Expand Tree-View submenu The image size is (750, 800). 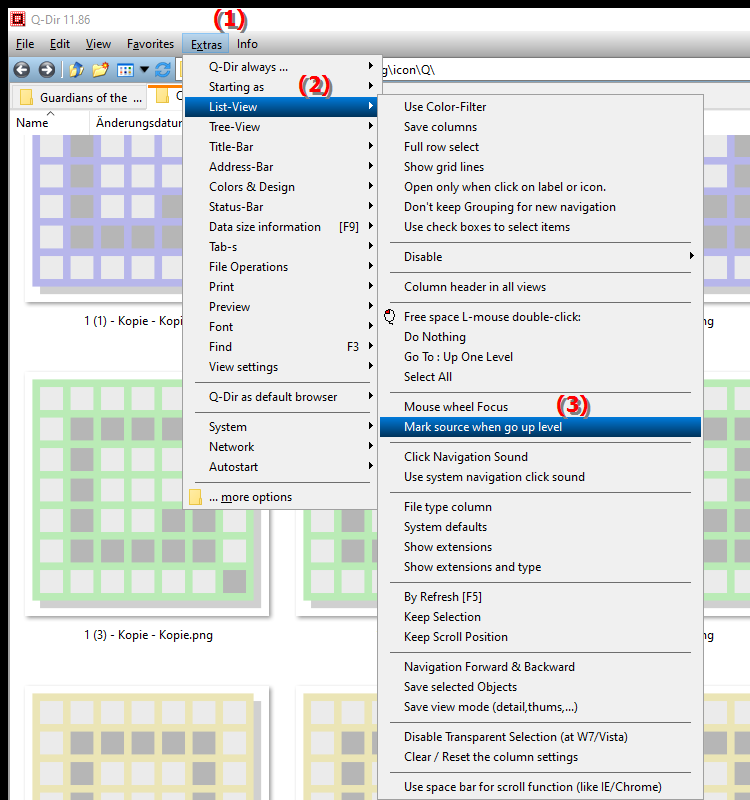[282, 127]
